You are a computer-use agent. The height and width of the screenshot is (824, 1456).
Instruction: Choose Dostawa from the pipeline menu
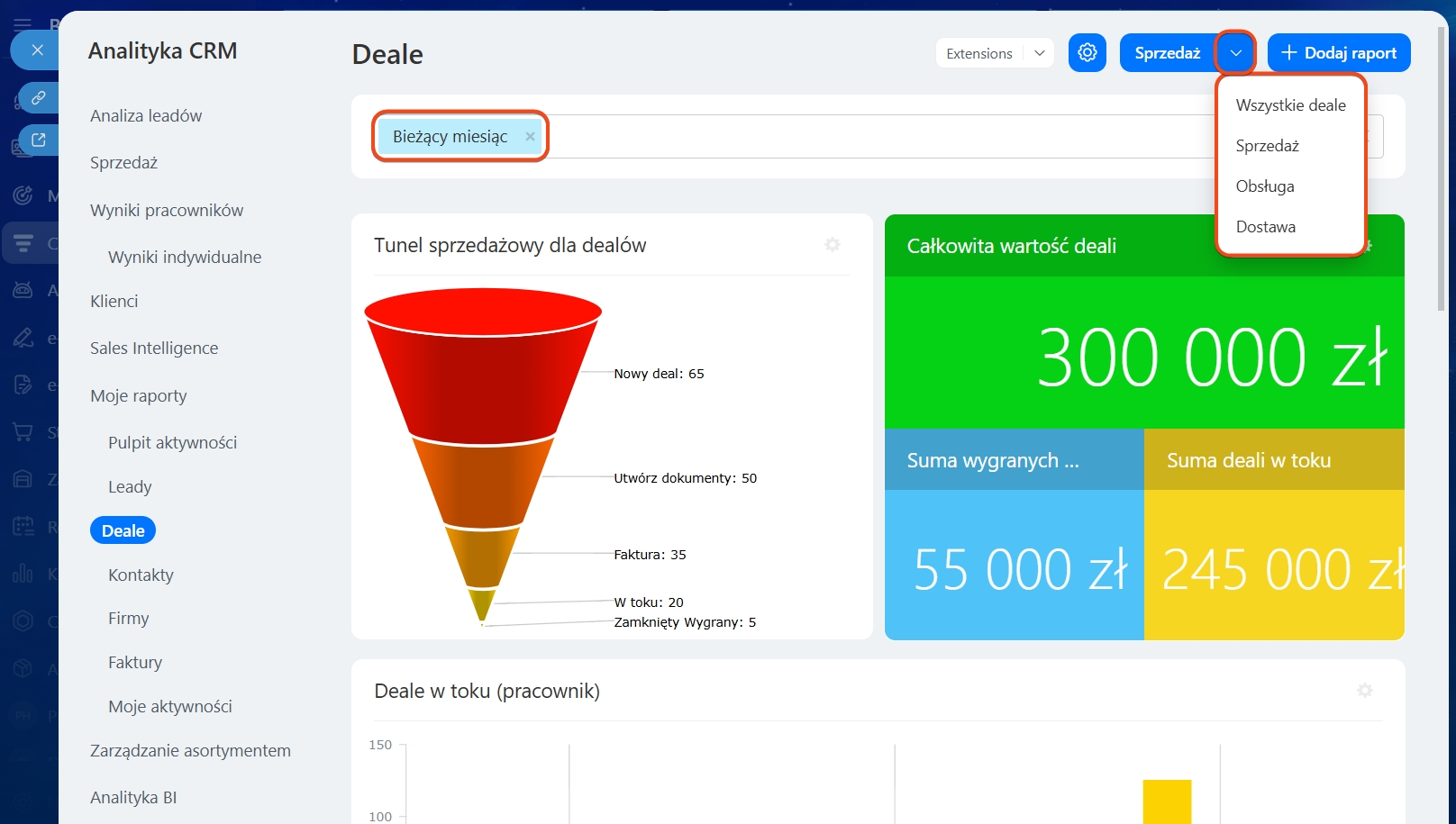[1265, 227]
